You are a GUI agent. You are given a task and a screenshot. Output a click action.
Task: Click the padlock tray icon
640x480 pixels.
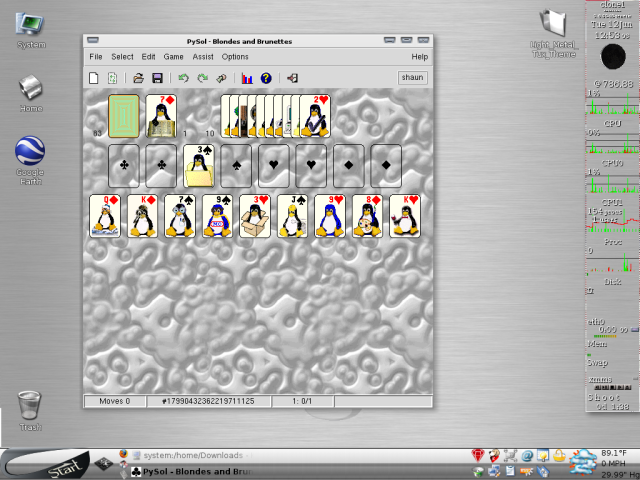click(x=559, y=455)
